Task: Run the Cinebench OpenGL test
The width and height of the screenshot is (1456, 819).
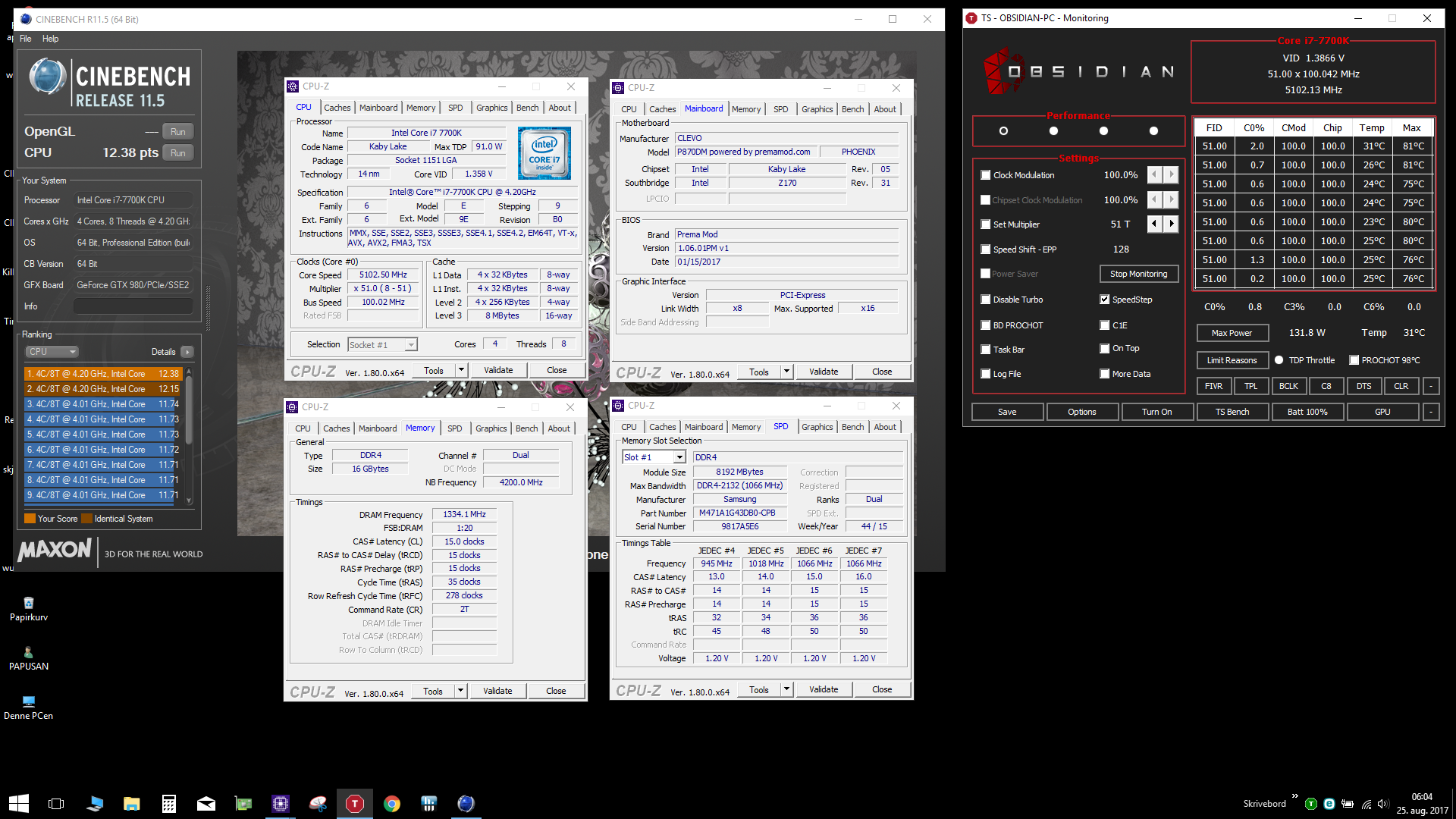Action: pos(177,131)
